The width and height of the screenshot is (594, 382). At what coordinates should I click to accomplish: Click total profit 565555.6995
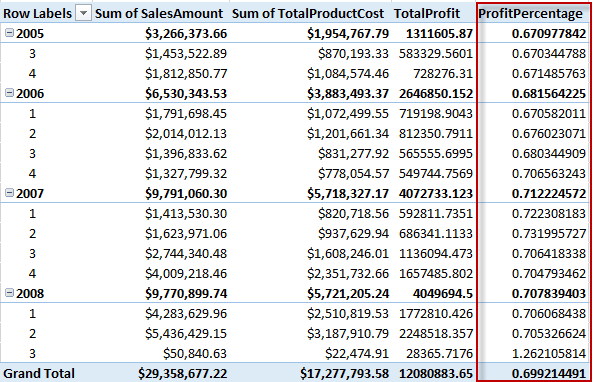click(x=436, y=153)
